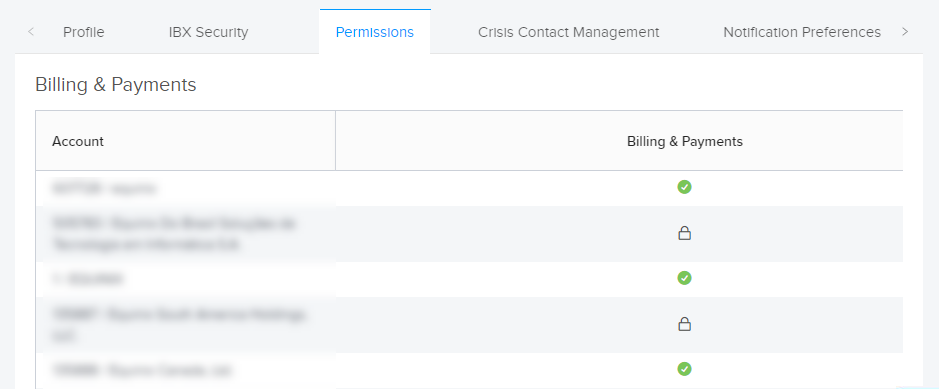This screenshot has height=389, width=939.
Task: Select the Permissions tab
Action: [x=375, y=32]
